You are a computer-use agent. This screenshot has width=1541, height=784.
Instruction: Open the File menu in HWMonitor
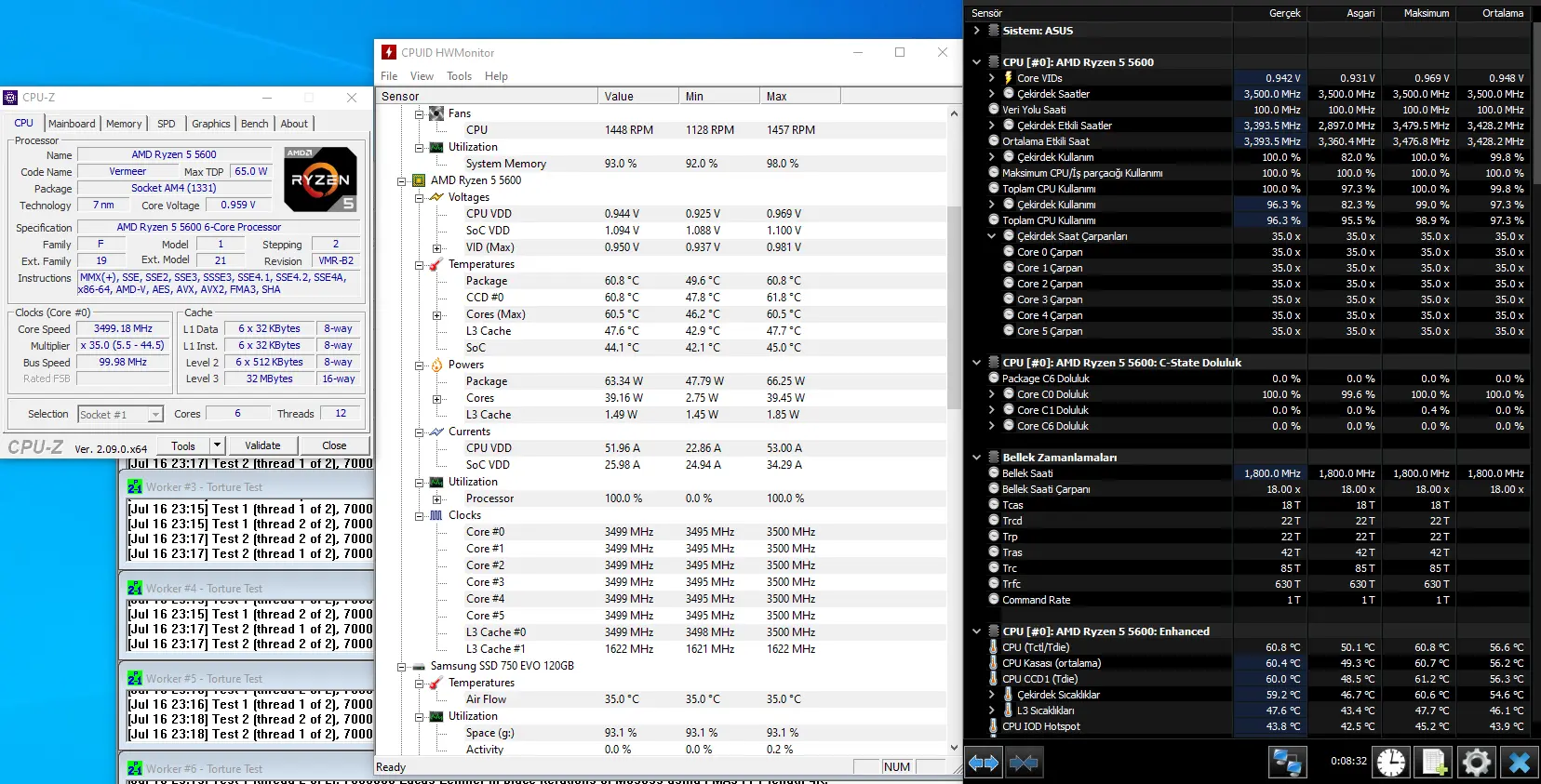389,76
